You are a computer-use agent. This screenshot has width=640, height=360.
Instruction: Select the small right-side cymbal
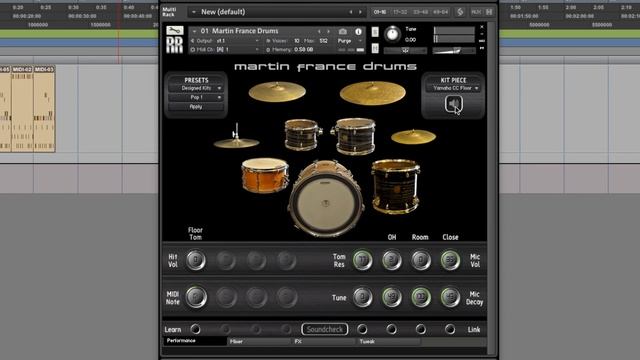413,137
